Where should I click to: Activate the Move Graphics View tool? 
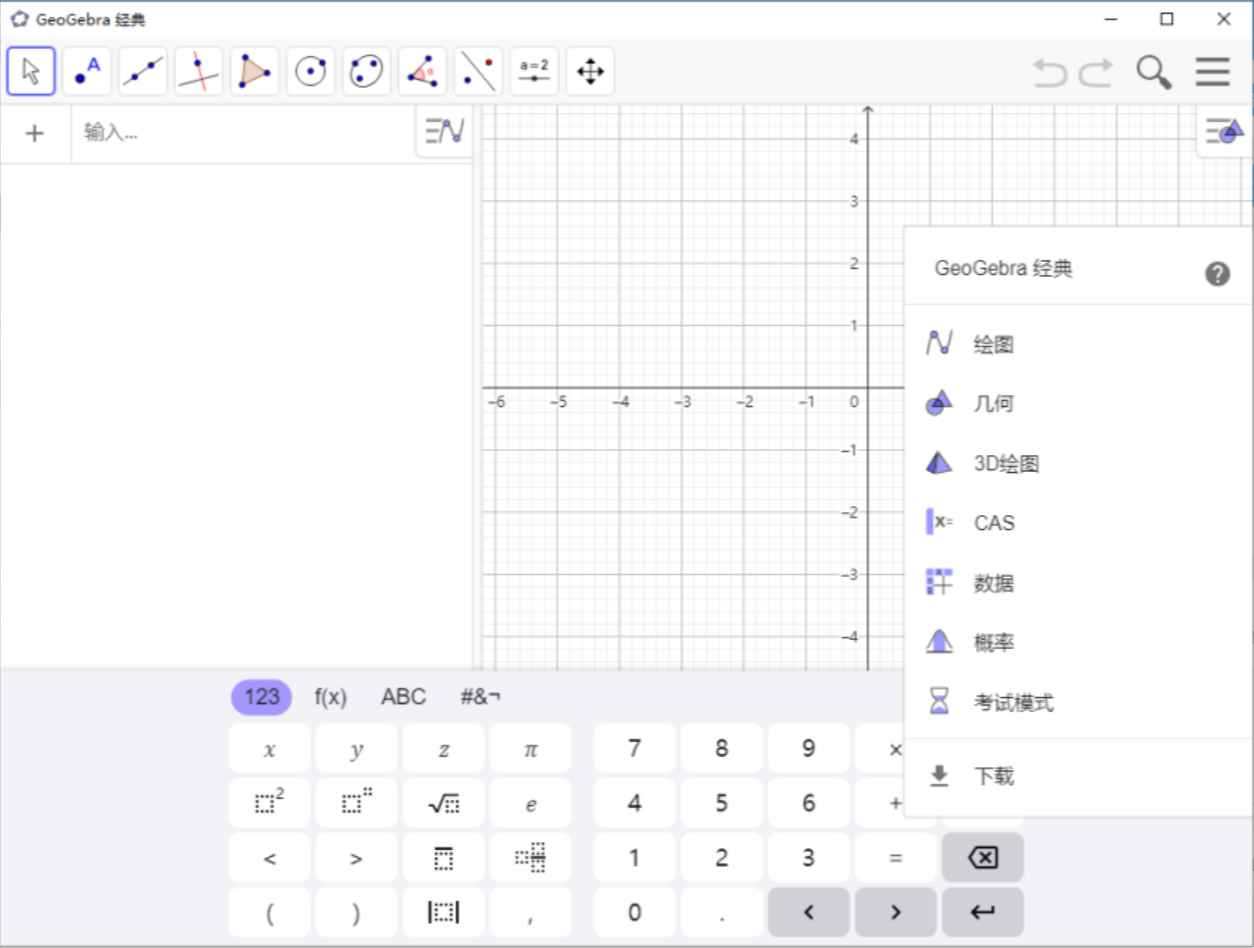[x=590, y=70]
